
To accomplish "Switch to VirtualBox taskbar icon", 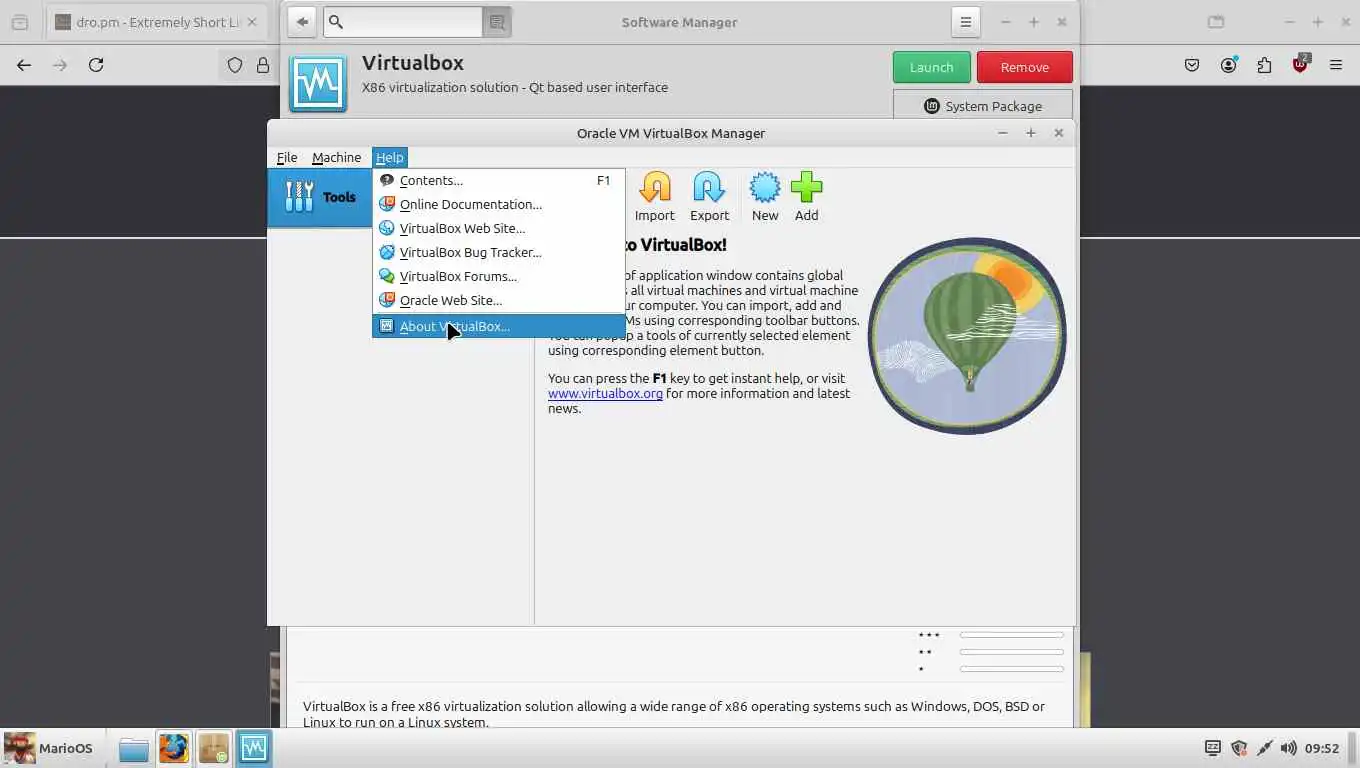I will (x=253, y=748).
